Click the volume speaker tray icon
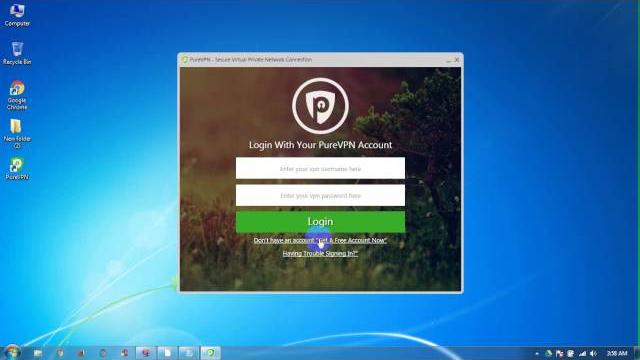 coord(593,353)
